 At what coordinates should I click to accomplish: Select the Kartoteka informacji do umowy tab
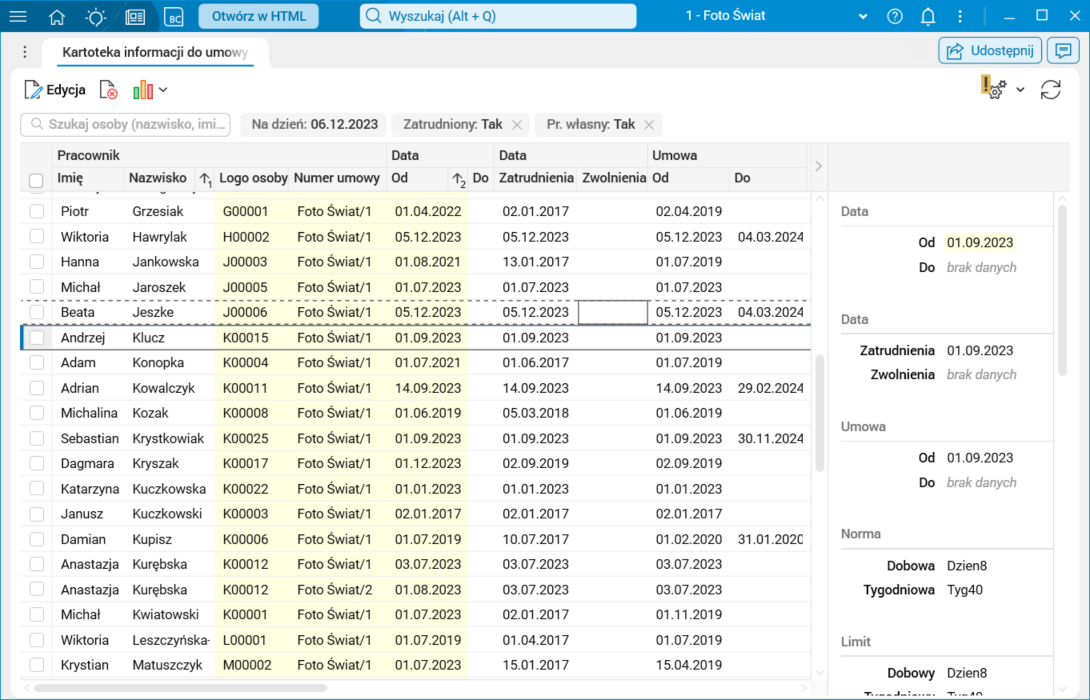pyautogui.click(x=155, y=52)
